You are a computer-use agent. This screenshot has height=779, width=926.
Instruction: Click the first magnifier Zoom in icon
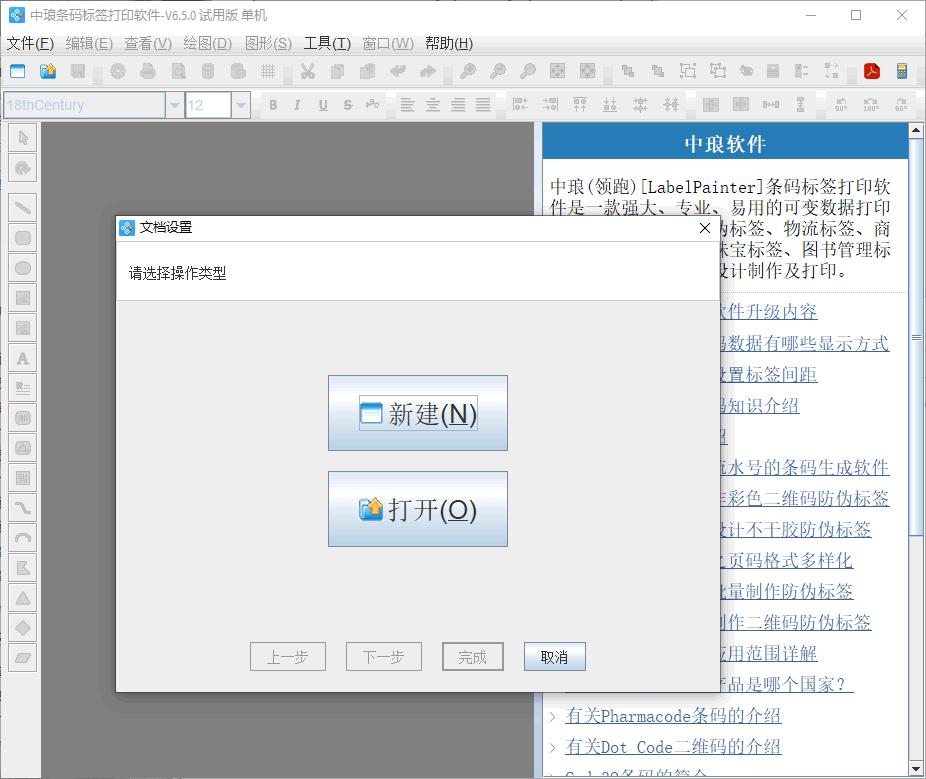[468, 71]
